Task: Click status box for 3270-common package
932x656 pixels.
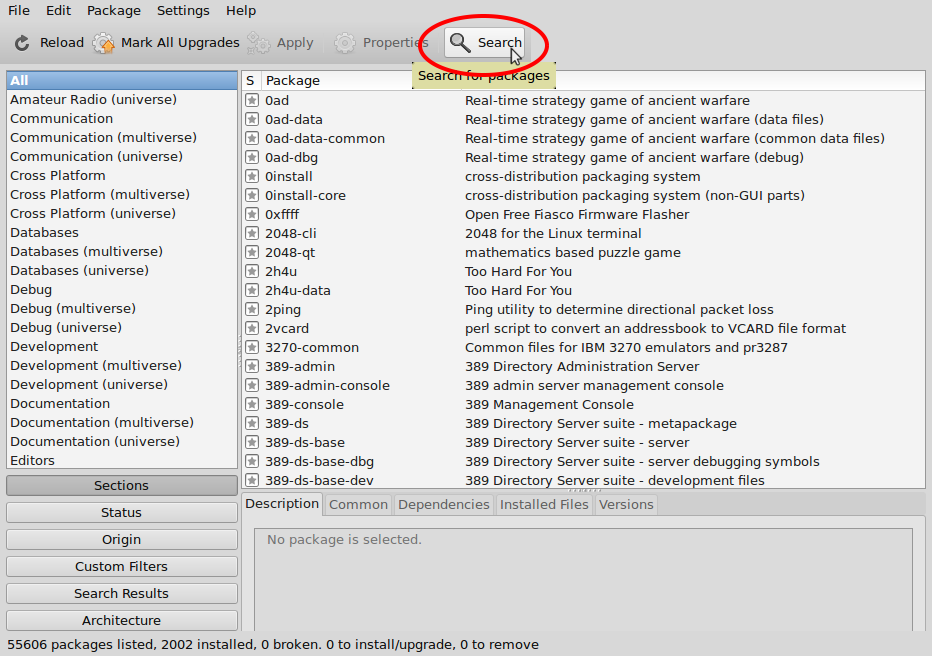Action: click(x=252, y=348)
